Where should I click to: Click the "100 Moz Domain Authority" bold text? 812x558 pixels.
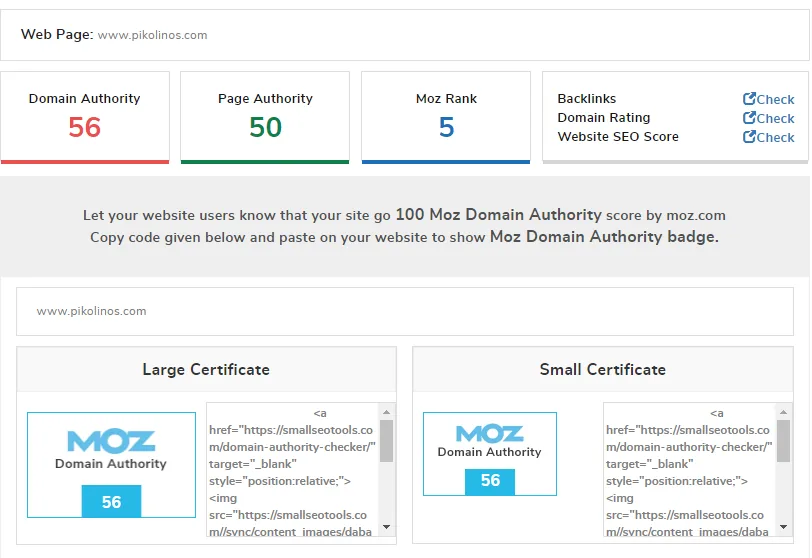pyautogui.click(x=499, y=214)
